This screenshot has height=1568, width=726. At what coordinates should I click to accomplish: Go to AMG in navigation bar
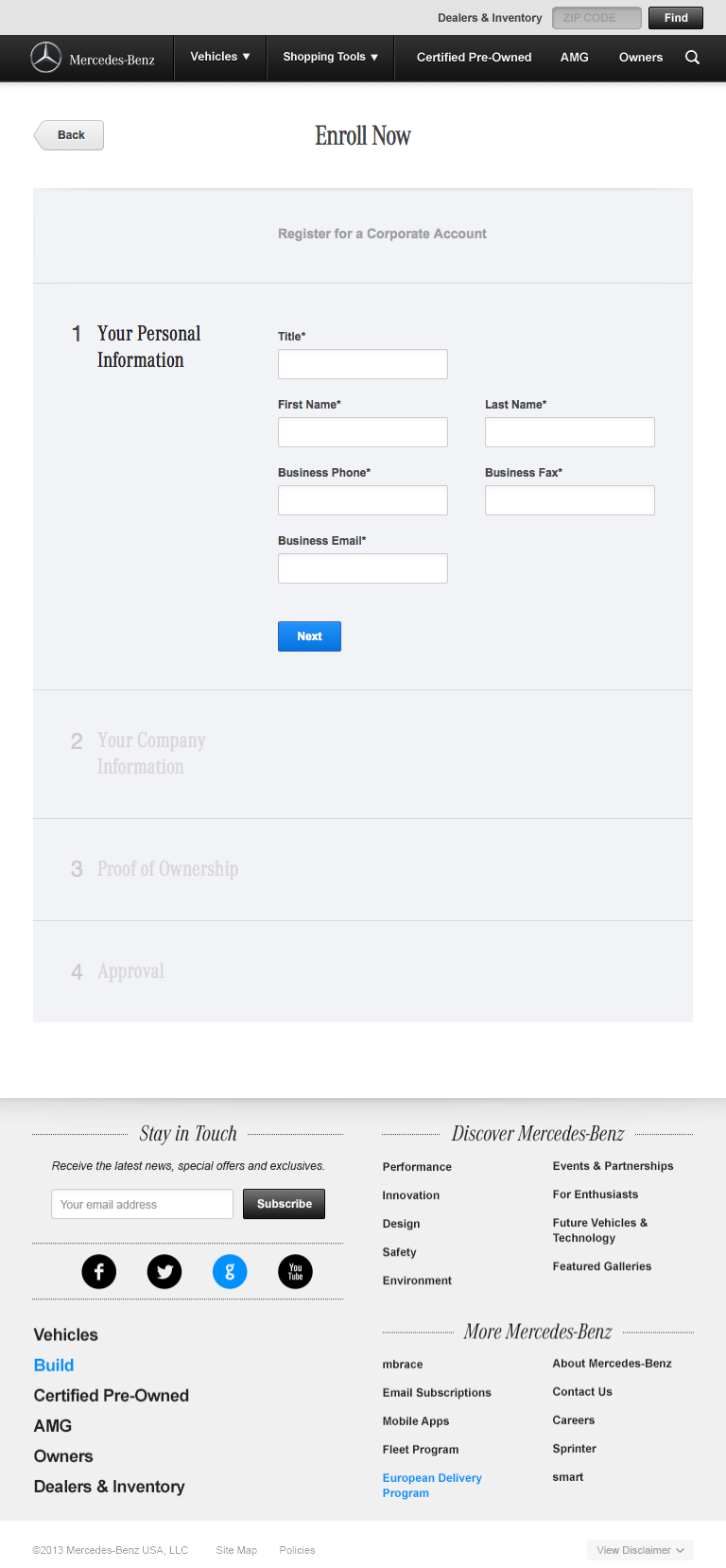(574, 58)
